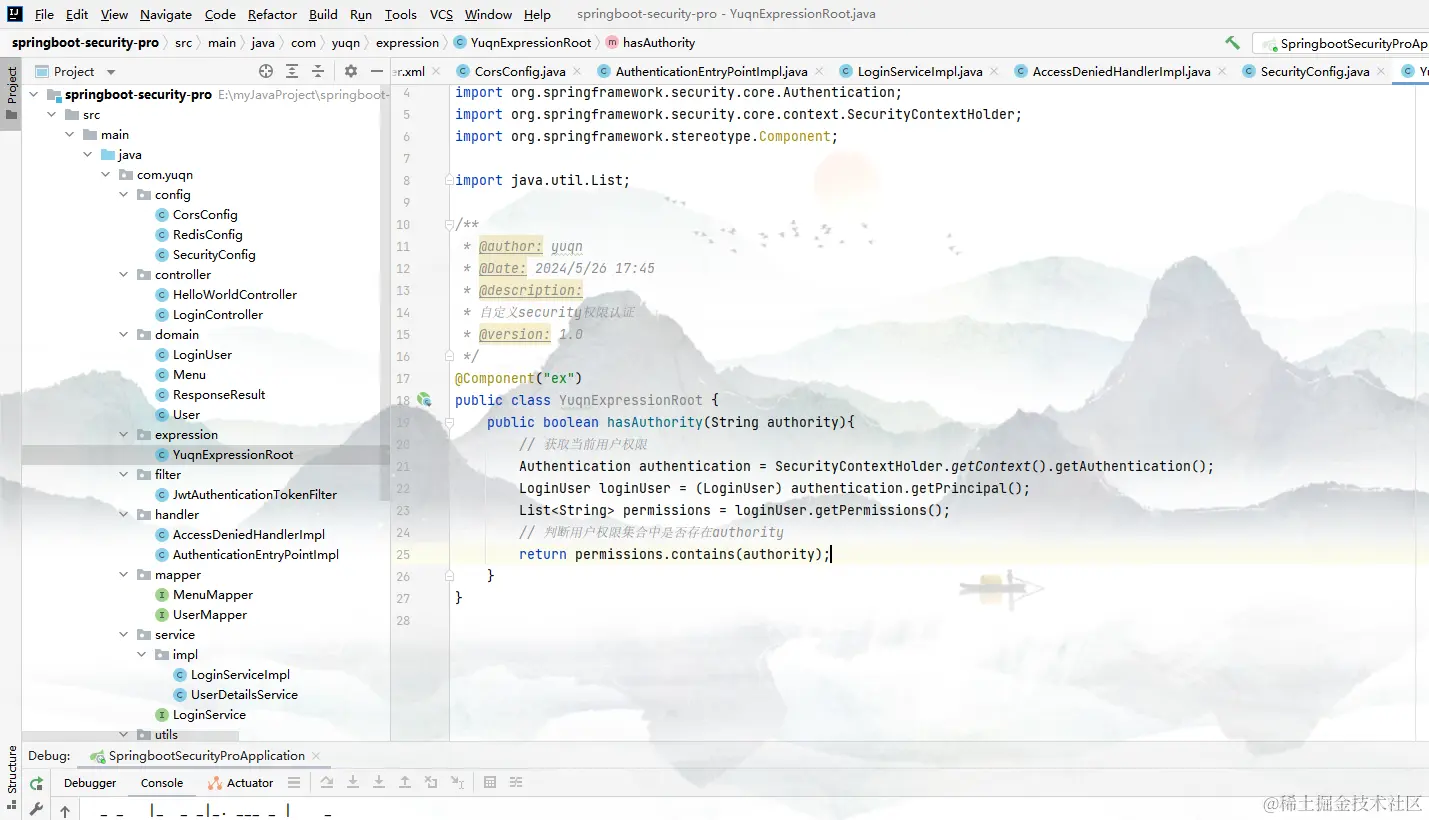This screenshot has width=1429, height=820.
Task: Click Collapse All icon in Project panel header
Action: tap(318, 71)
